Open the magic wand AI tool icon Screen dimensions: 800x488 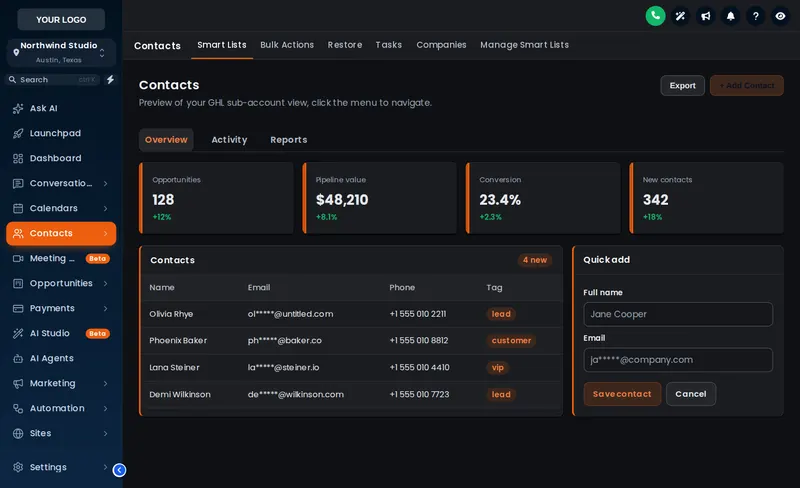pyautogui.click(x=680, y=16)
